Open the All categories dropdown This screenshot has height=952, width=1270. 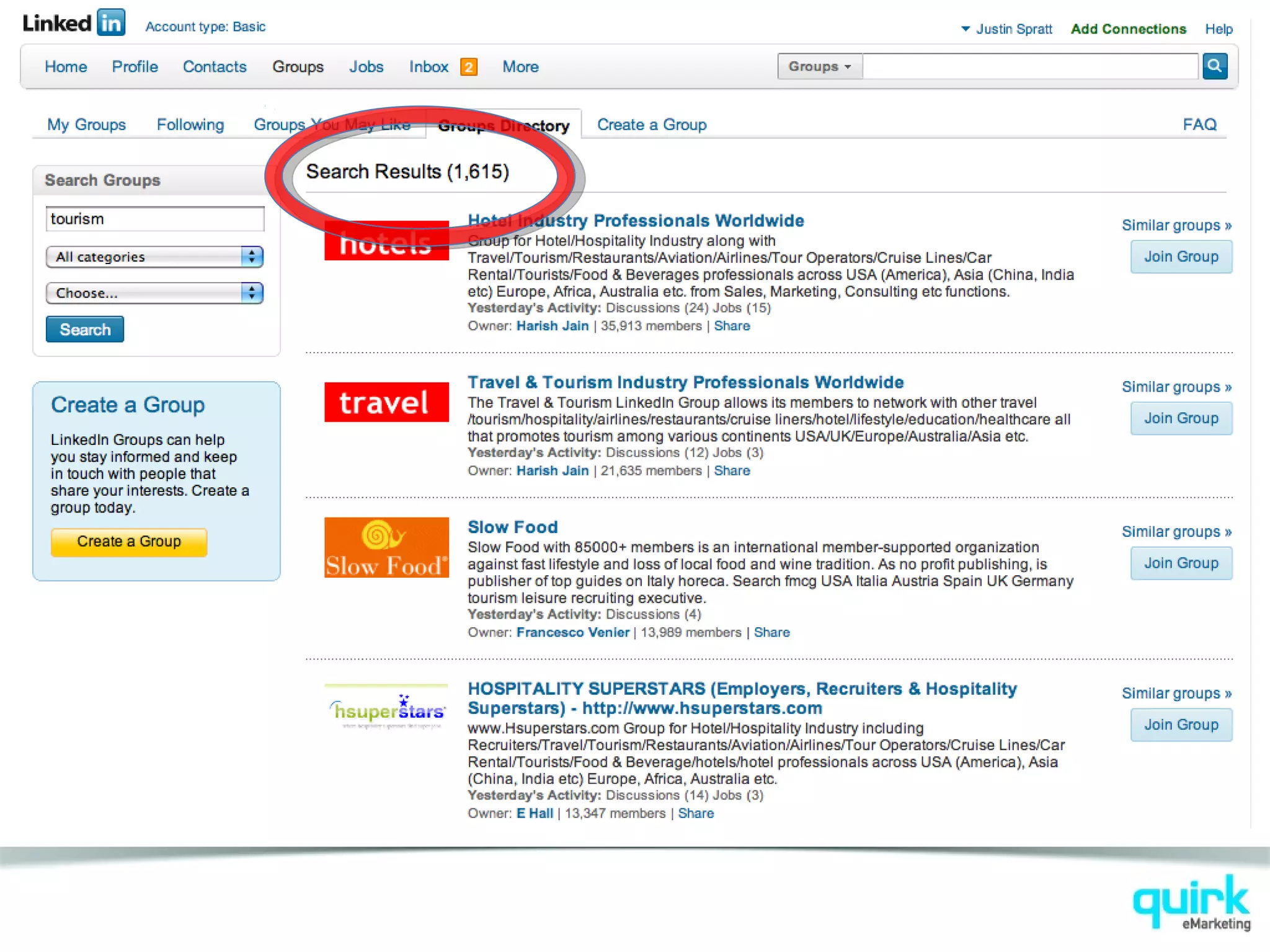(x=154, y=257)
